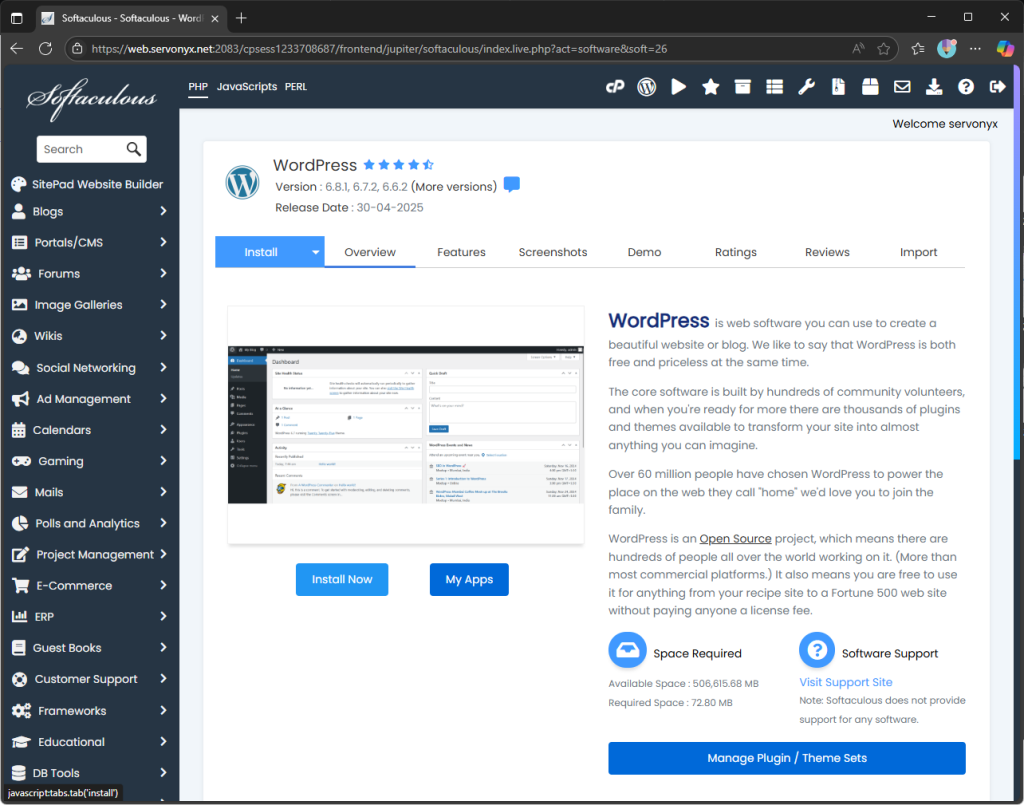The height and width of the screenshot is (805, 1024).
Task: Expand the Image Galleries category chevron
Action: 163,304
